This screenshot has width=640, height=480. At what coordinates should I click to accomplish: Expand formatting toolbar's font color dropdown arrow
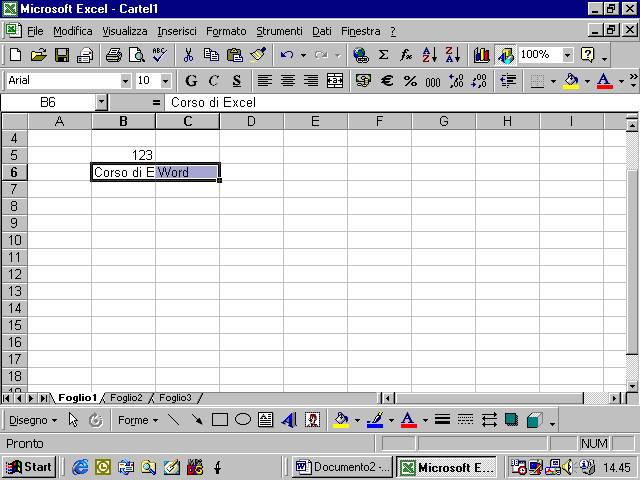click(621, 81)
